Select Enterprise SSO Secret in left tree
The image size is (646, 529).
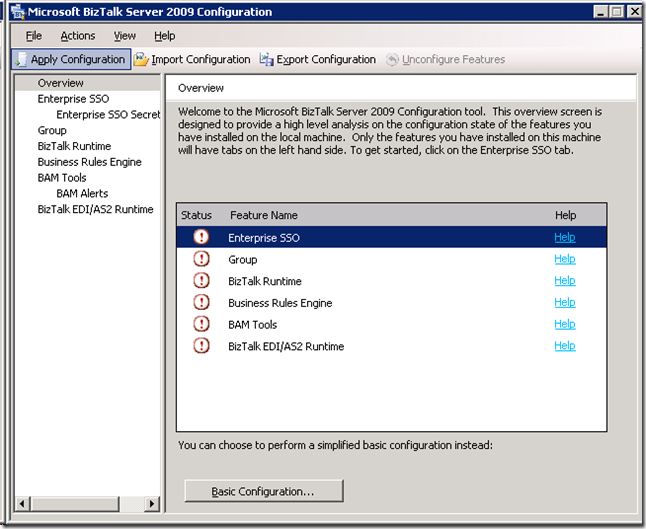pyautogui.click(x=108, y=115)
